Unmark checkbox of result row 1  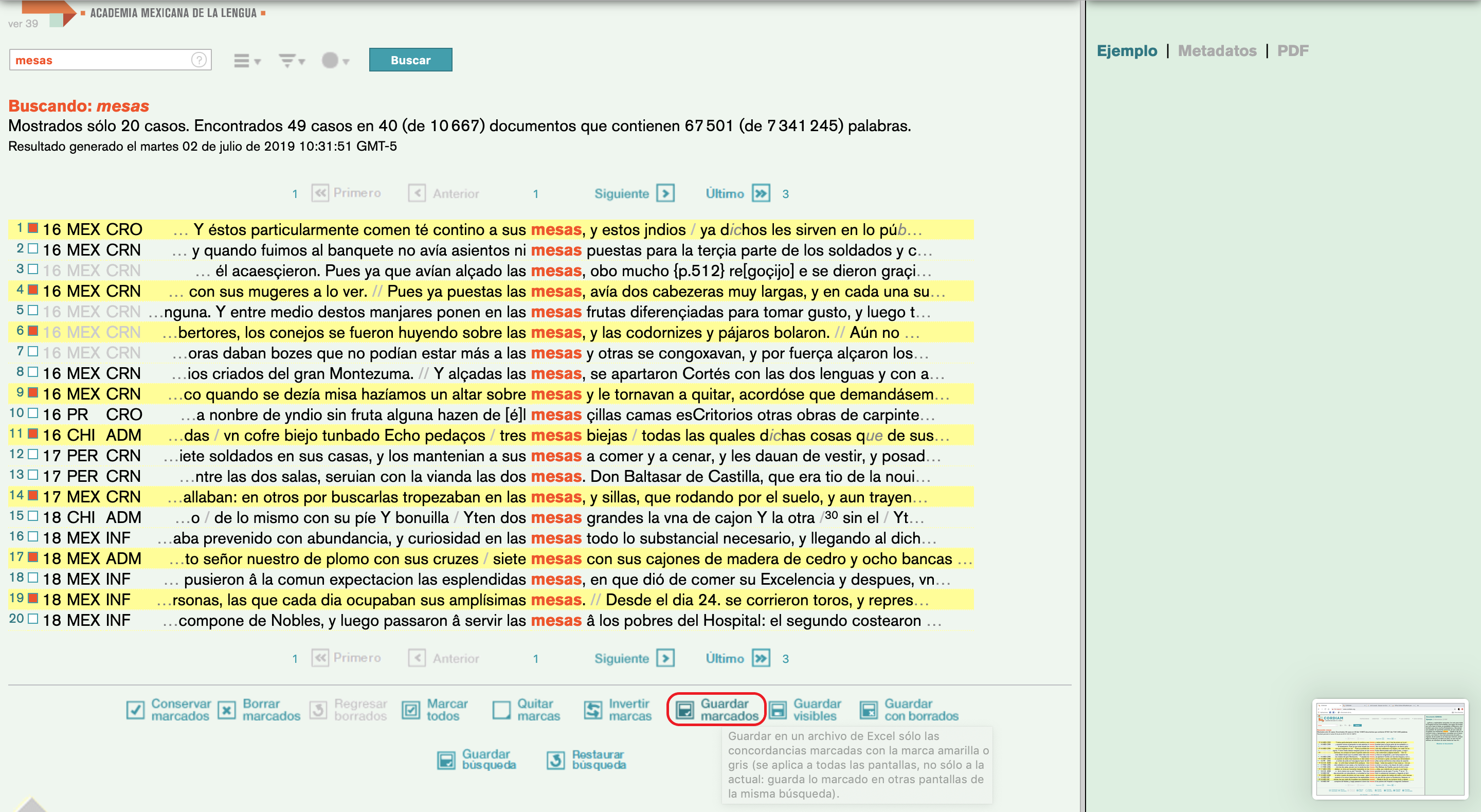33,228
